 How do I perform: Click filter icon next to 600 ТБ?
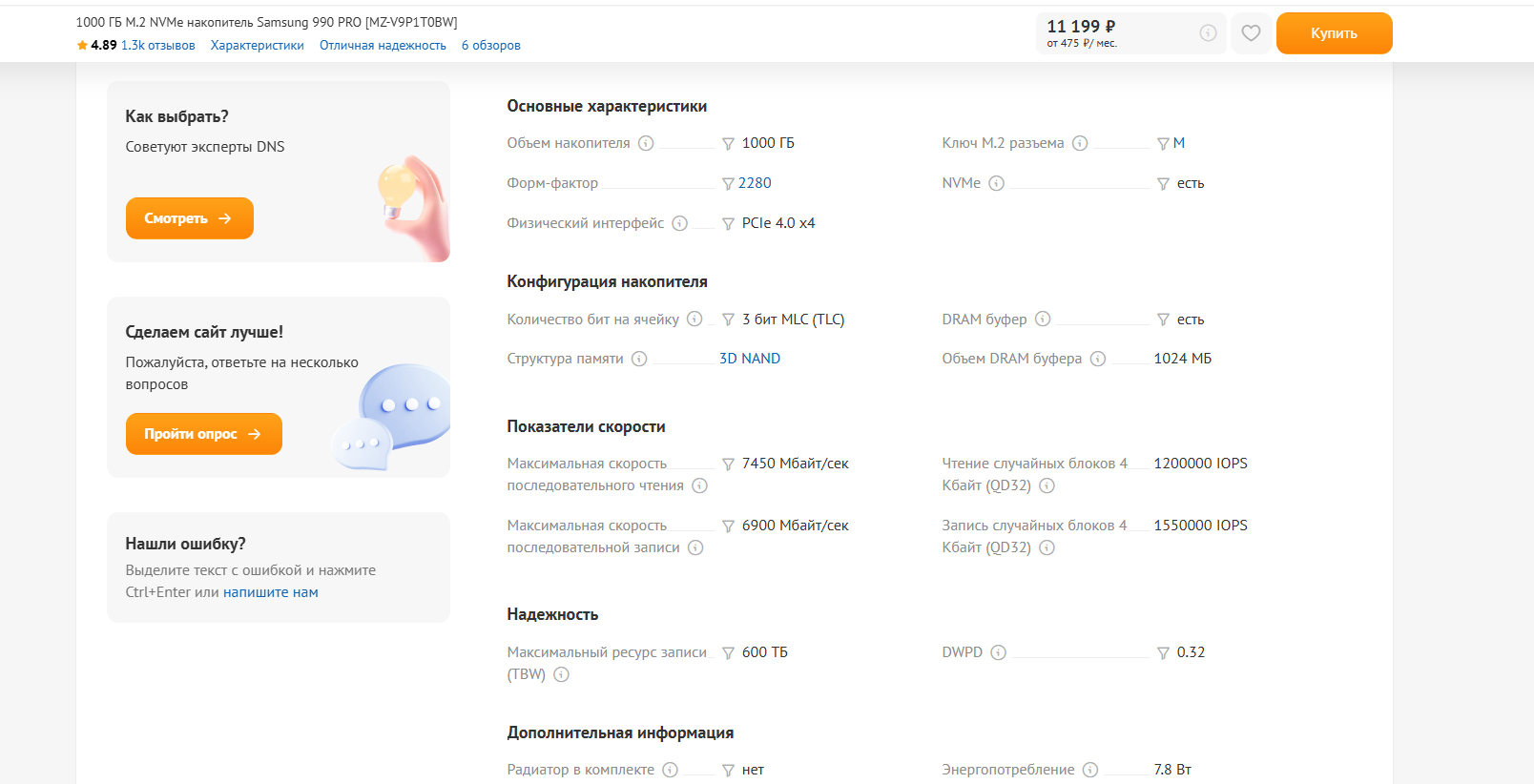(728, 653)
